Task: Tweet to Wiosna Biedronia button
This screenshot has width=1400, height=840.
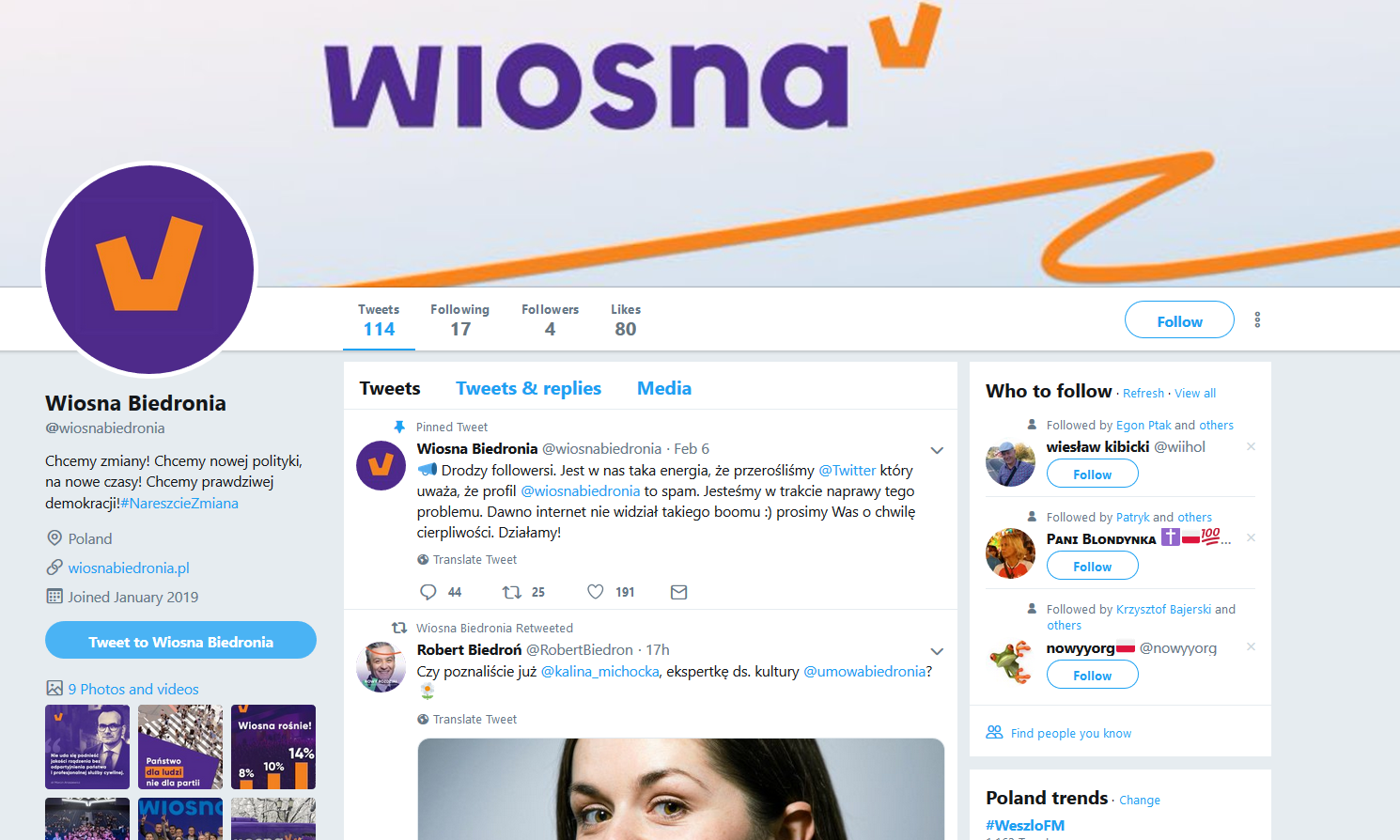Action: 180,640
